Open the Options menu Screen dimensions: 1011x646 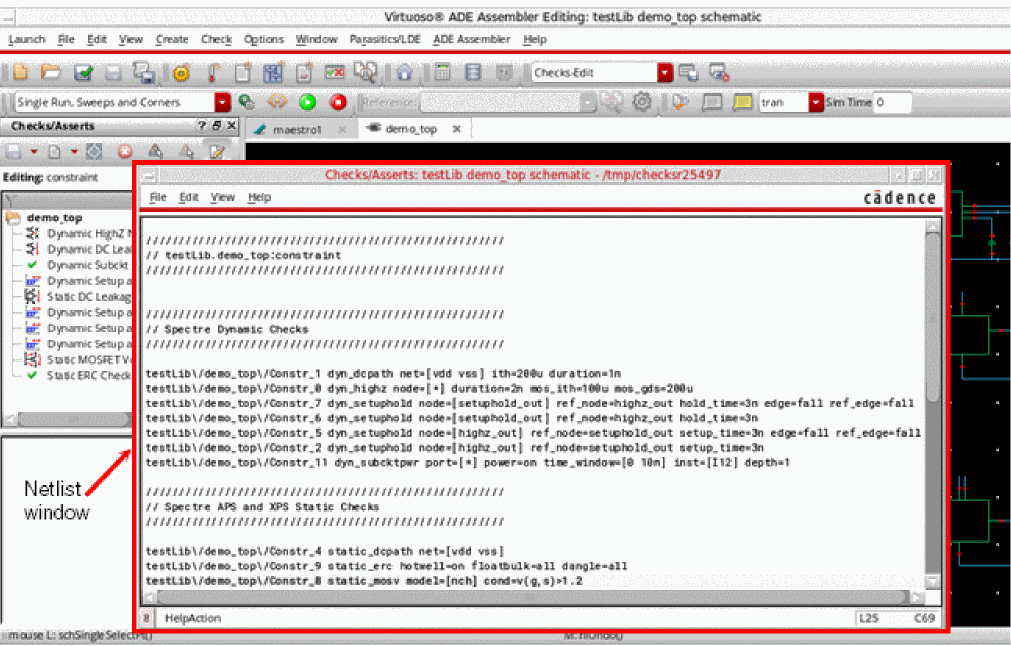(264, 39)
